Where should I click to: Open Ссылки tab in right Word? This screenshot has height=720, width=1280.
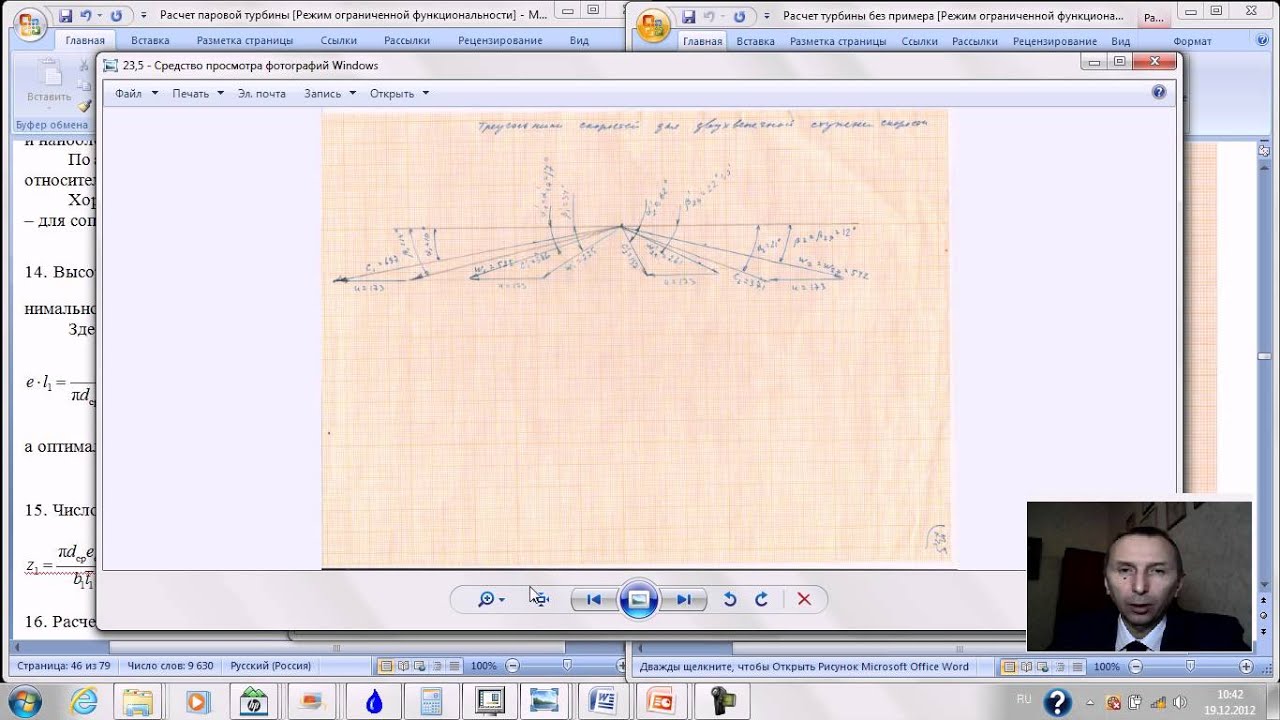coord(920,41)
